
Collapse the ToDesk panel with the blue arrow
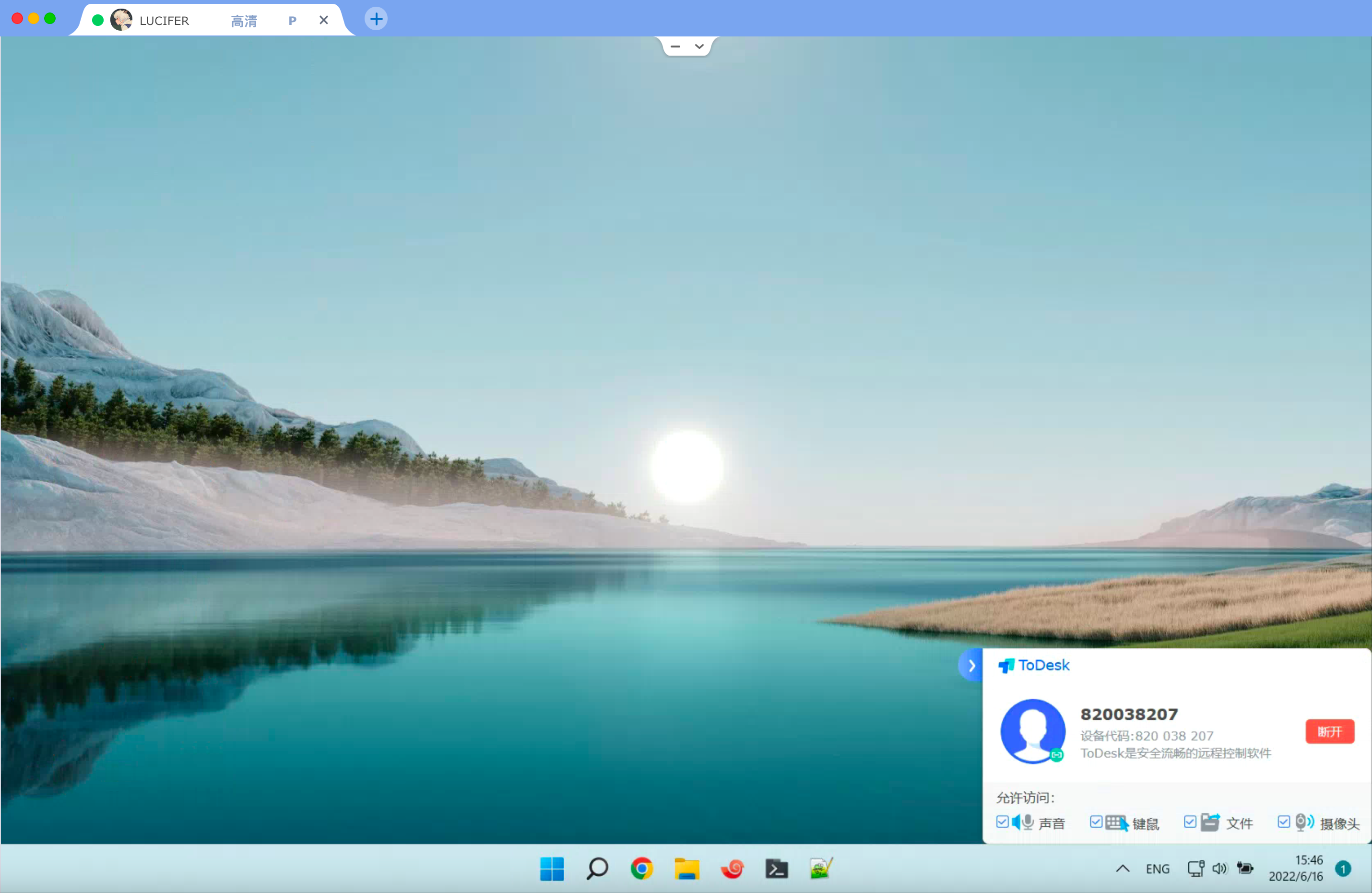(x=971, y=665)
